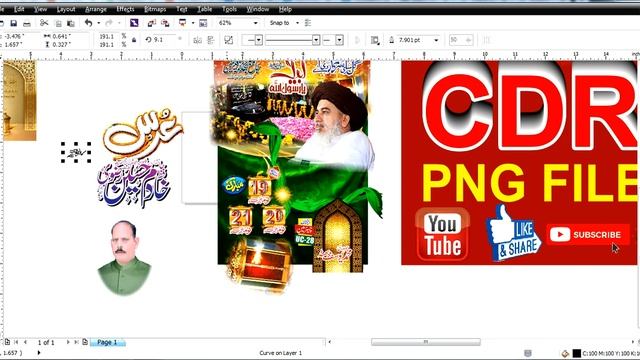Open the Arrange menu
This screenshot has width=640, height=360.
(96, 9)
